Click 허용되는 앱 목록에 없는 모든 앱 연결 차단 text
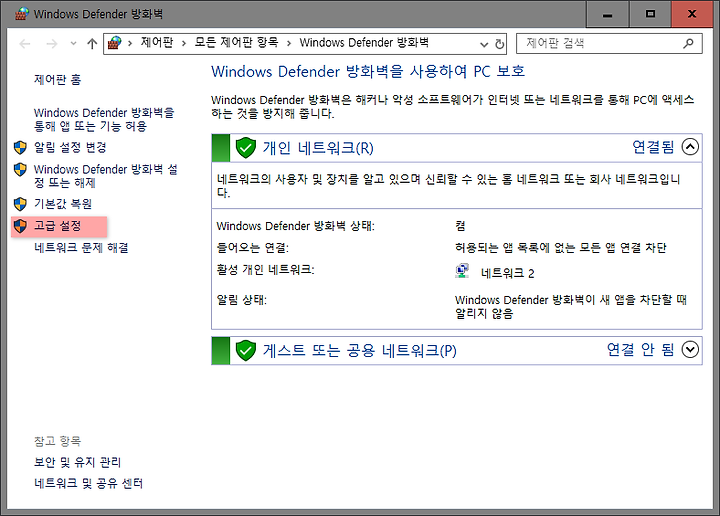This screenshot has width=720, height=516. click(561, 248)
